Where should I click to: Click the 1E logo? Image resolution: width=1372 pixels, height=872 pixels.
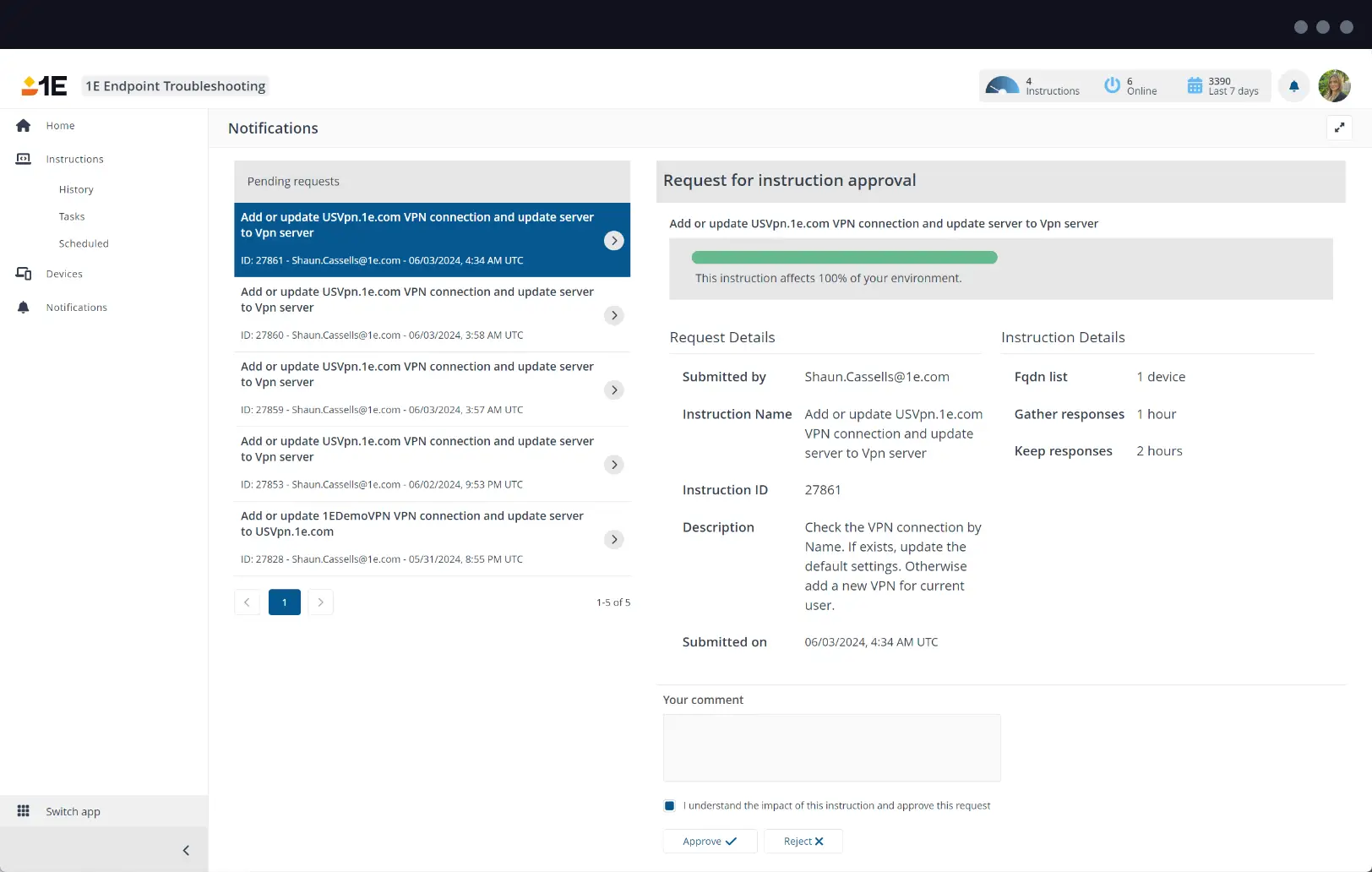click(x=43, y=85)
